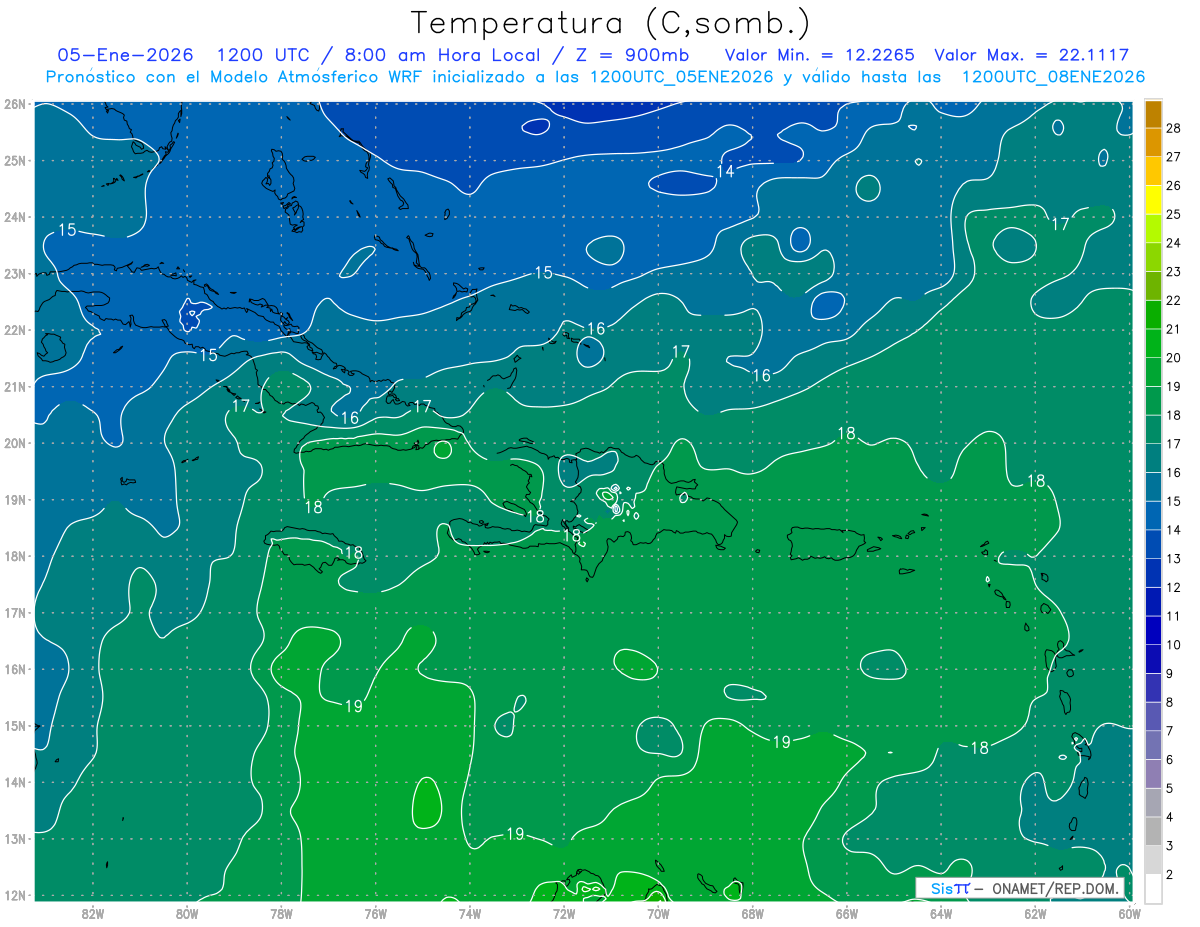Click the initialization stamp "1200UTC_05ENE2026"

point(682,77)
